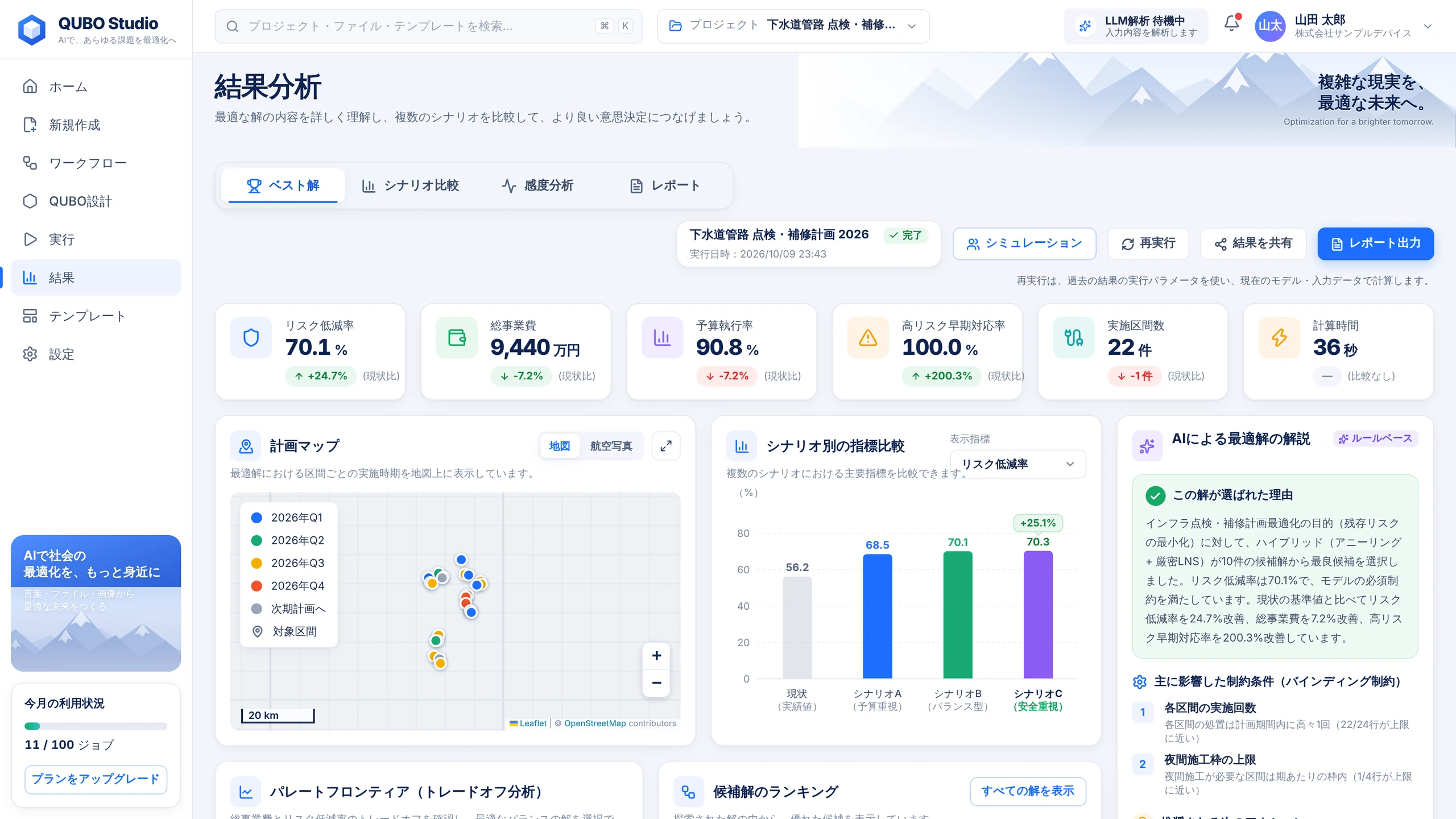
Task: Click the 予算執行率 chart icon
Action: coord(662,338)
